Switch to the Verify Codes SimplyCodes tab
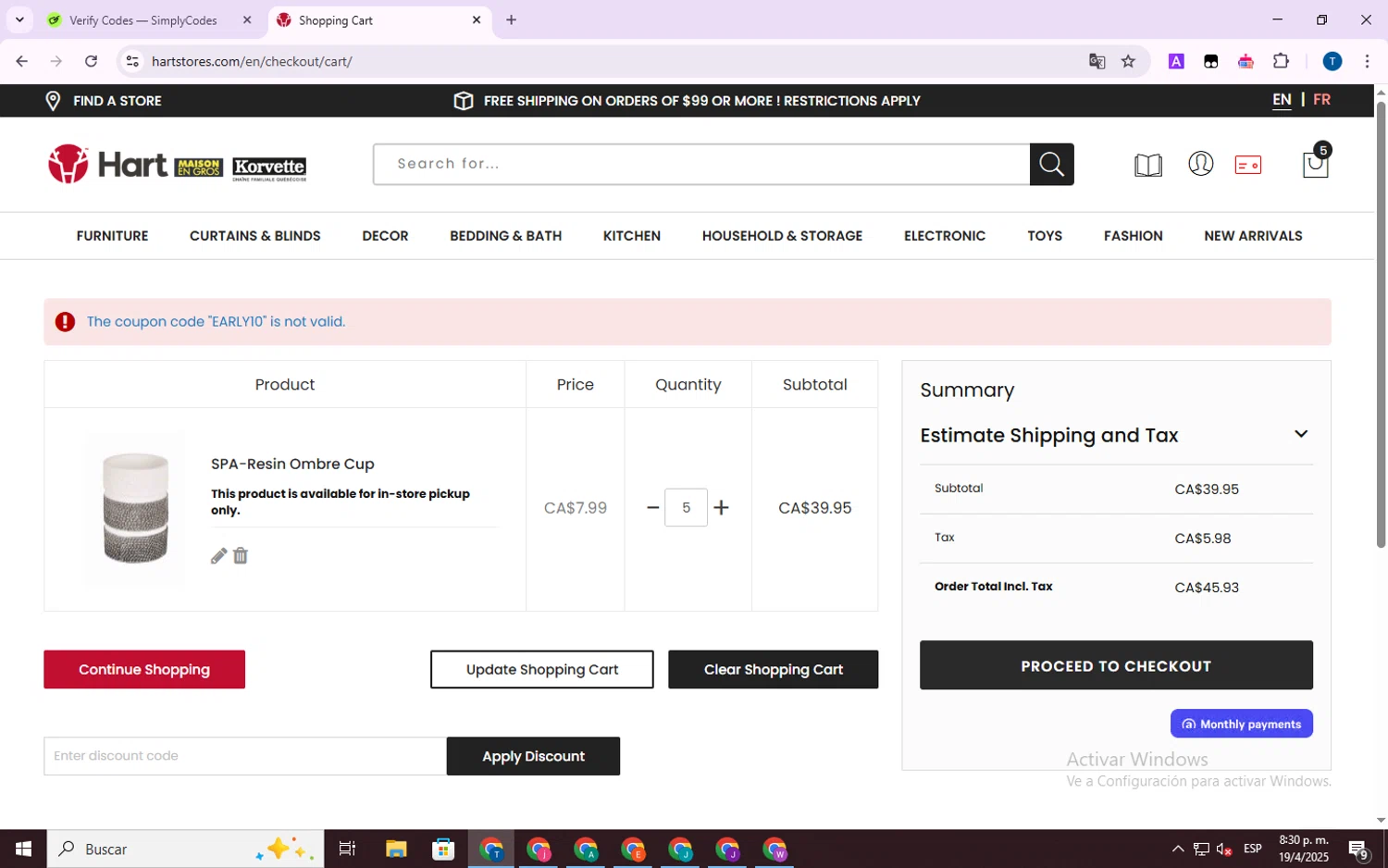The width and height of the screenshot is (1388, 868). pos(143,19)
